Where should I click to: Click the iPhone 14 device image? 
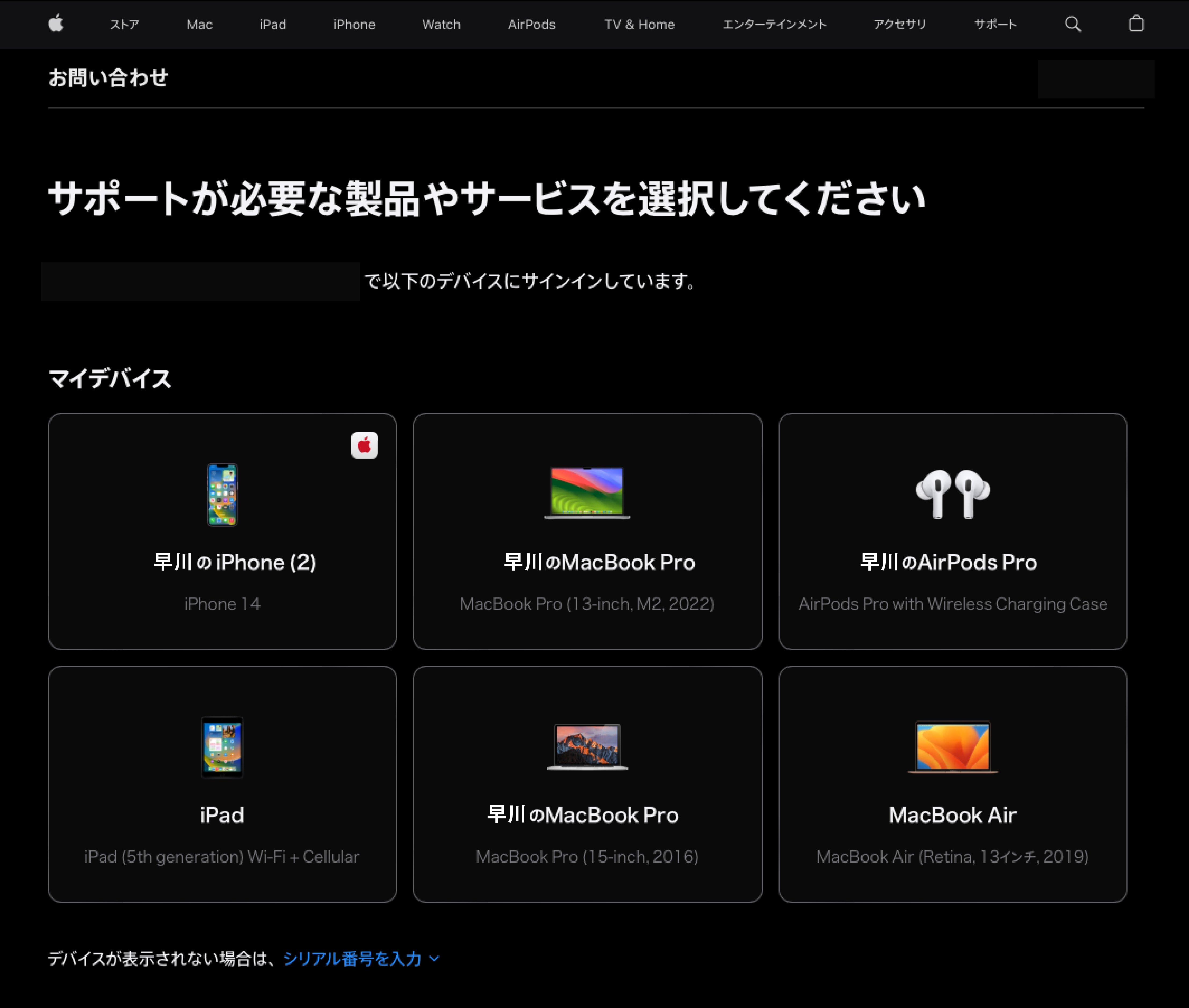(x=222, y=495)
